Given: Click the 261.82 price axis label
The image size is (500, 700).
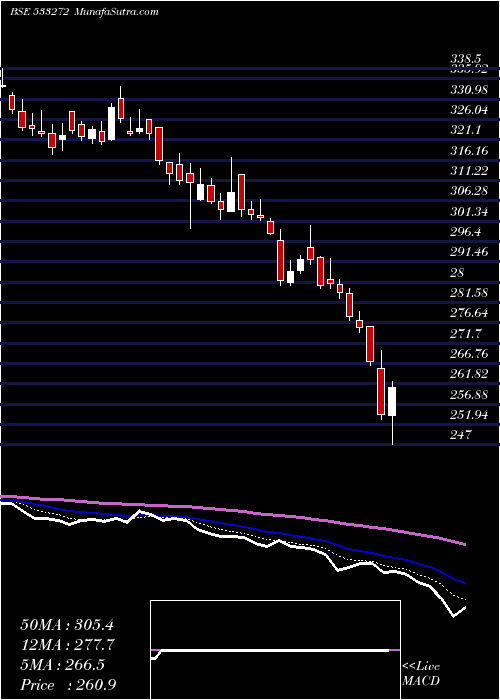Looking at the screenshot, I should 469,375.
